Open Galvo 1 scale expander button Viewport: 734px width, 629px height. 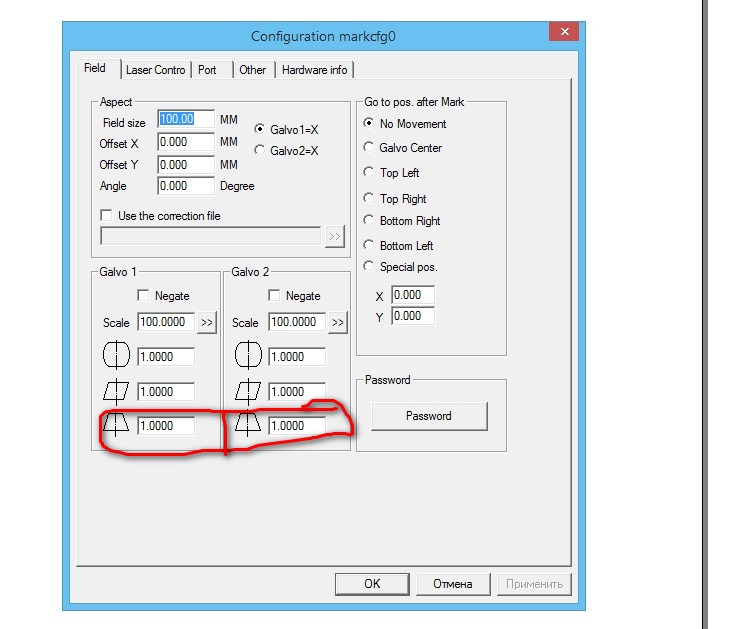(207, 323)
